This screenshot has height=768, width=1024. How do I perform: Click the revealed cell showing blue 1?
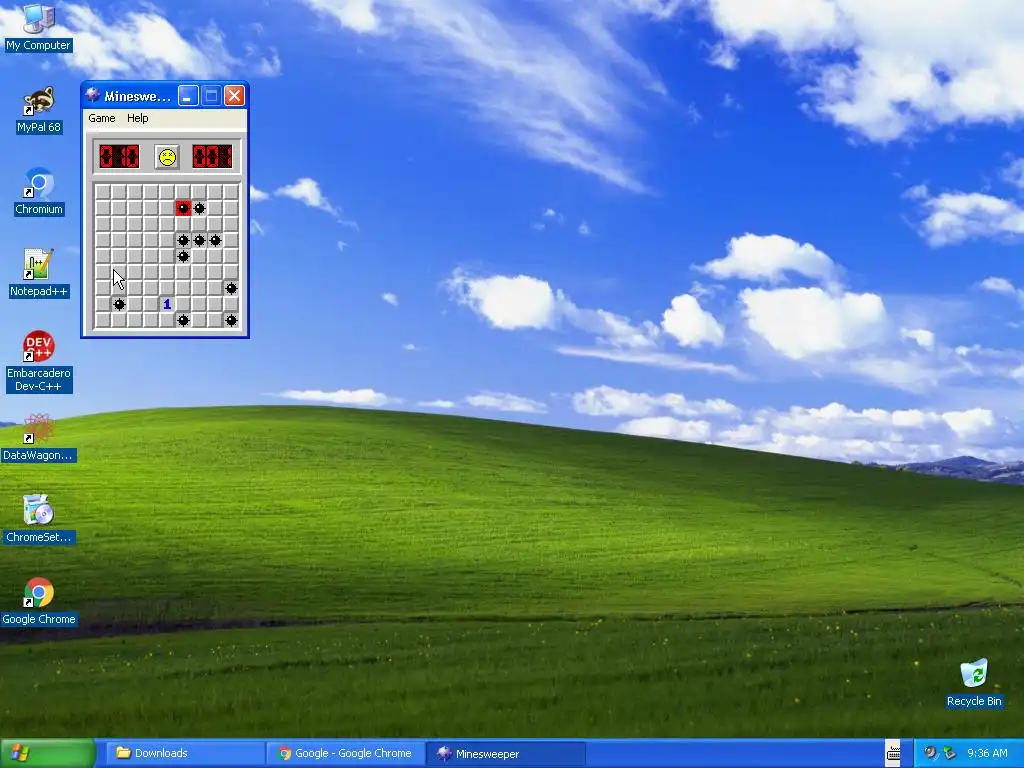167,304
